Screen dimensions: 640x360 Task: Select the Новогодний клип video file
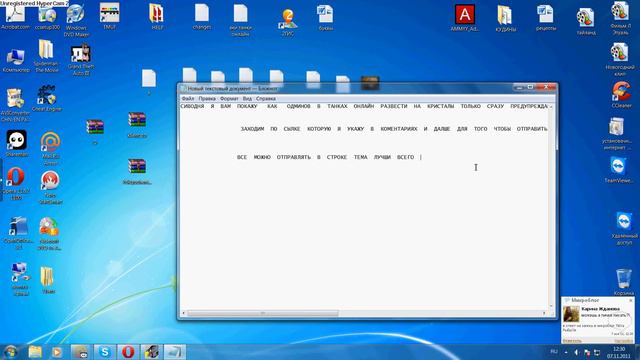[x=620, y=59]
